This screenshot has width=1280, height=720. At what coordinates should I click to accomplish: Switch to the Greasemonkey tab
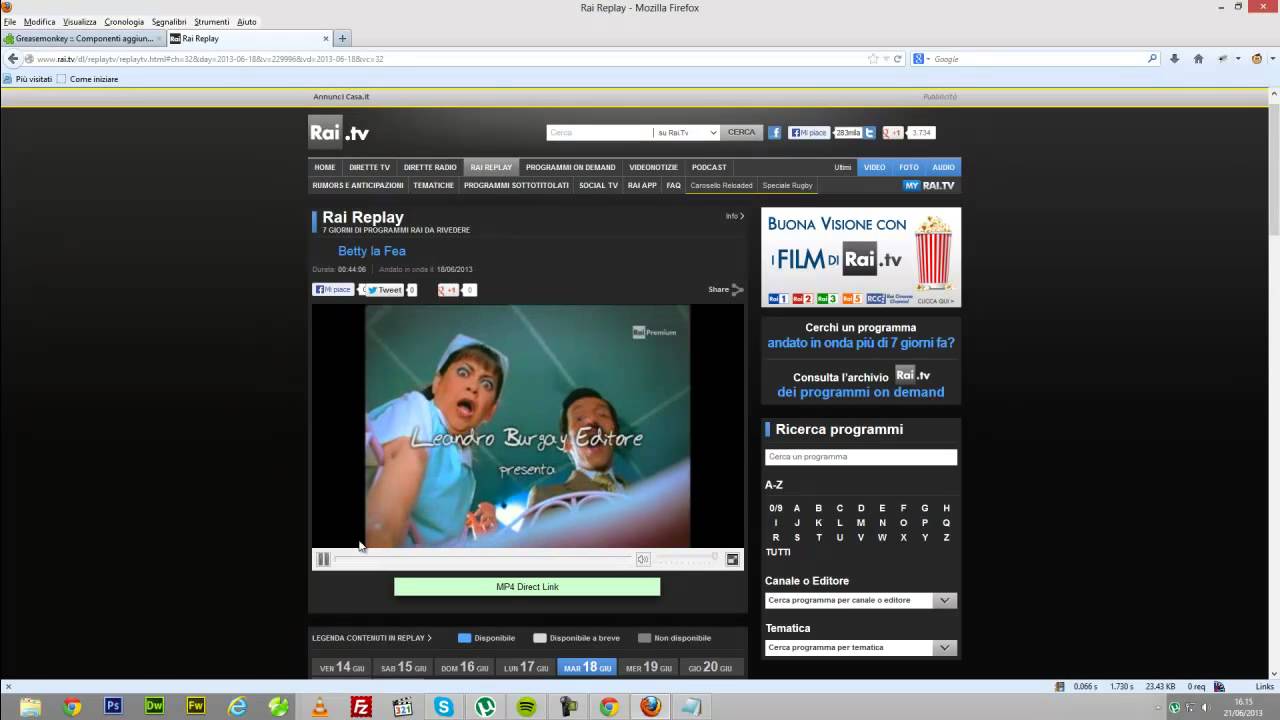tap(83, 39)
